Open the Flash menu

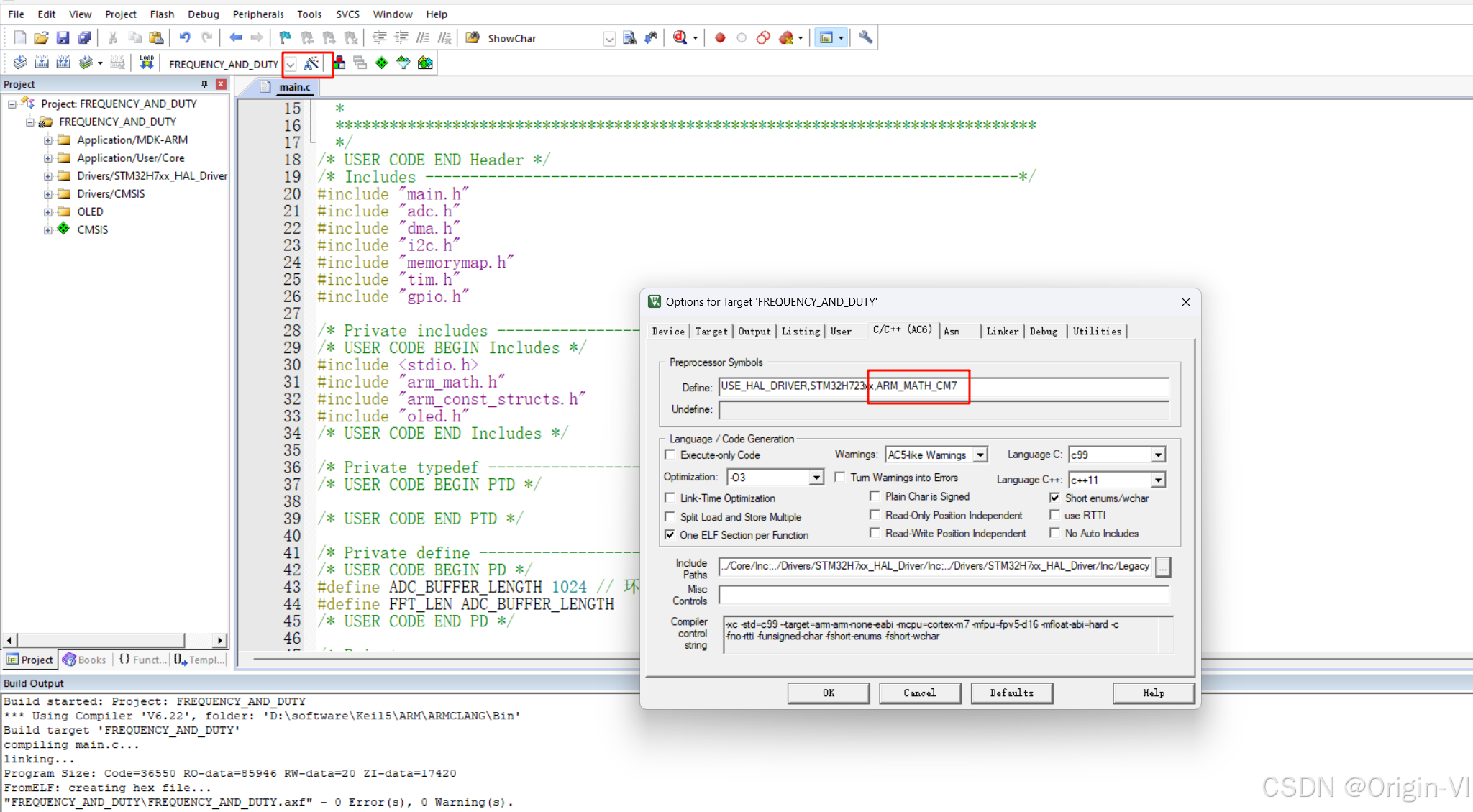pyautogui.click(x=162, y=14)
